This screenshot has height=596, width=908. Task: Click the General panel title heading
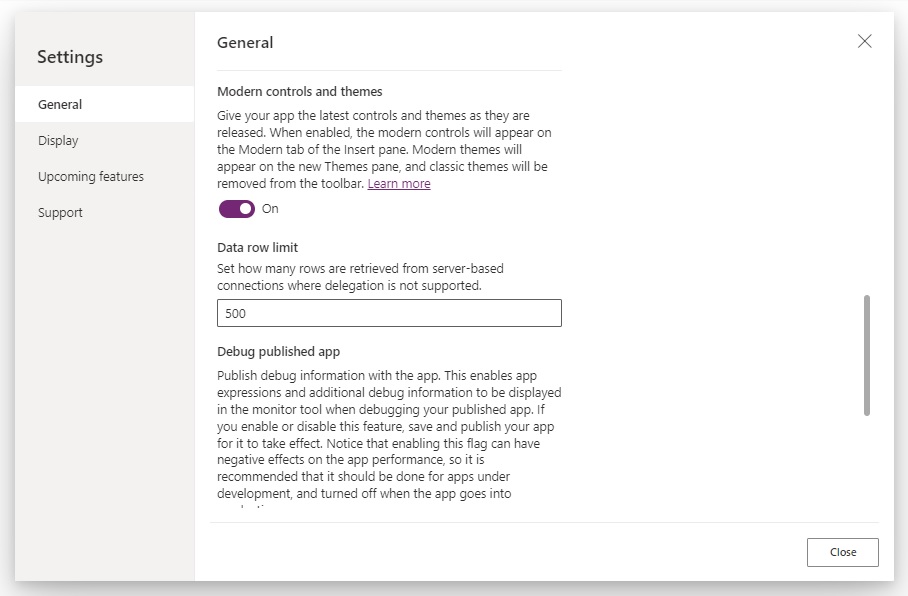[245, 42]
